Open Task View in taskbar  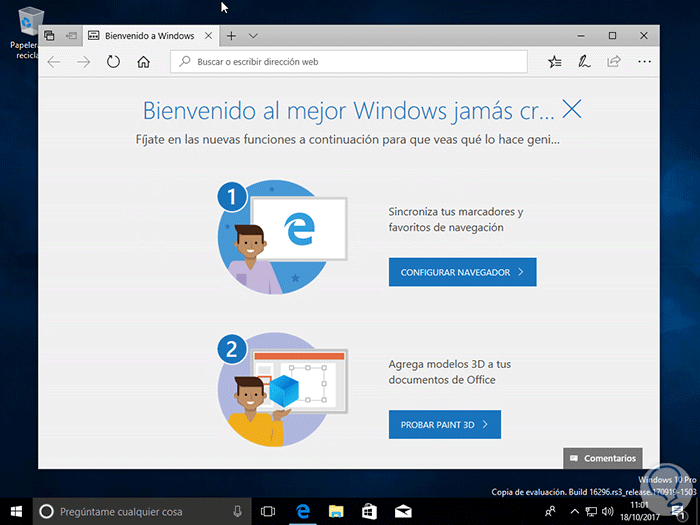click(x=268, y=512)
